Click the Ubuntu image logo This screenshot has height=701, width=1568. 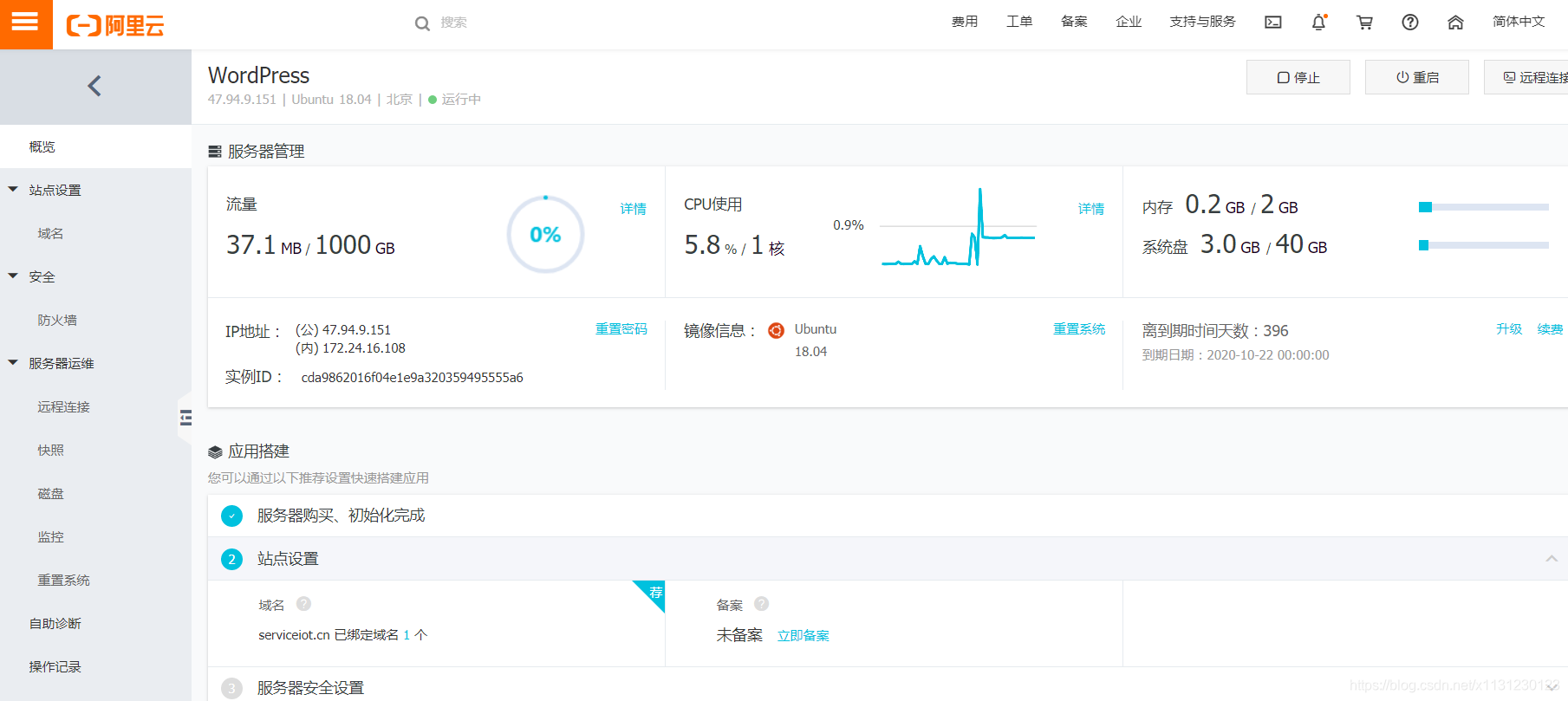(776, 330)
